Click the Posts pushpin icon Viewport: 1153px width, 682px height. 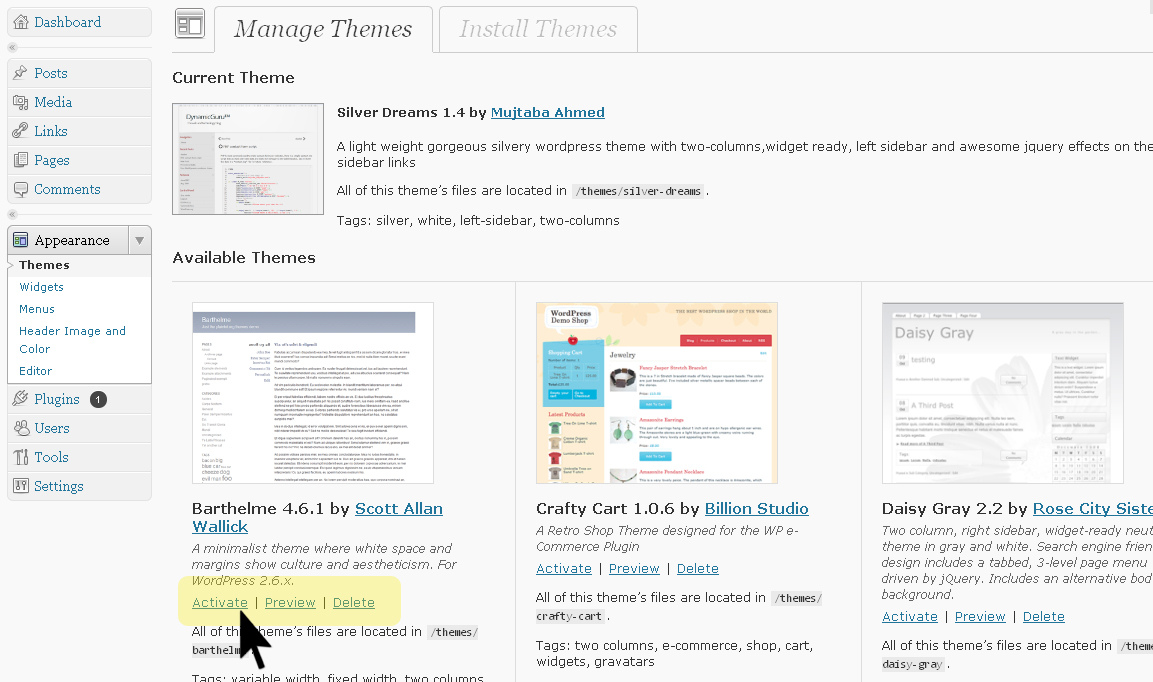point(20,73)
